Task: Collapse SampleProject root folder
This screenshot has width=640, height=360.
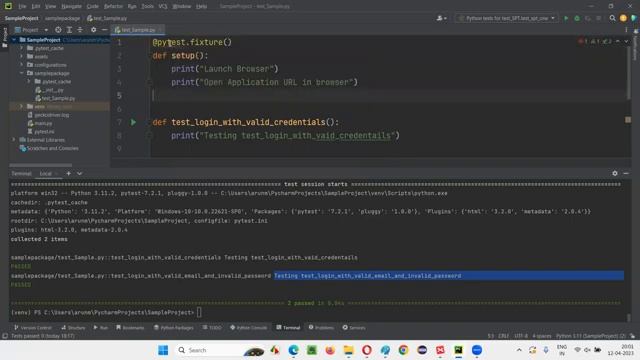Action: 14,40
